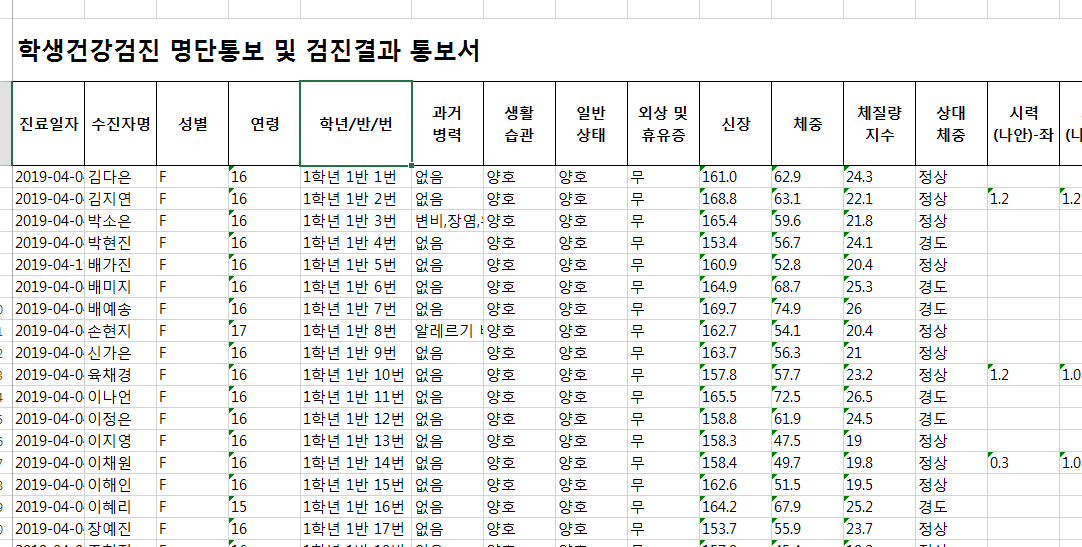Select the 수진자명 header cell
This screenshot has height=547, width=1082.
click(121, 123)
